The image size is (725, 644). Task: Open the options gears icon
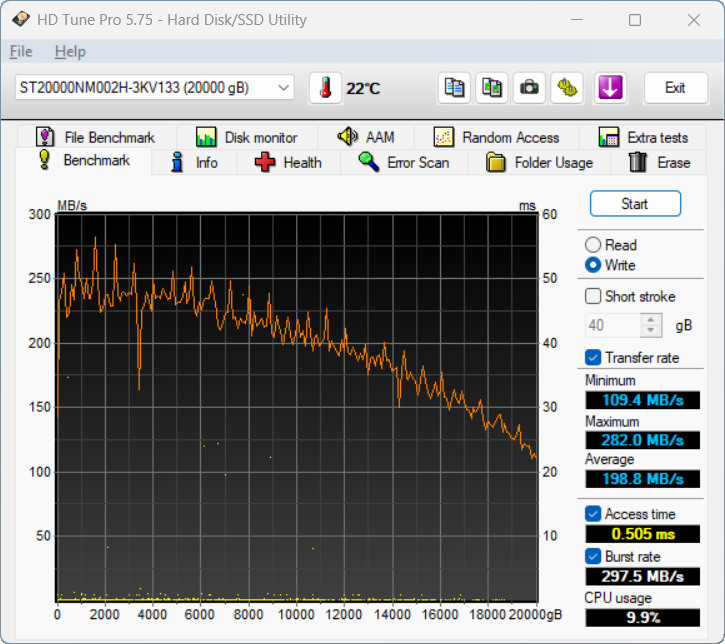[567, 87]
